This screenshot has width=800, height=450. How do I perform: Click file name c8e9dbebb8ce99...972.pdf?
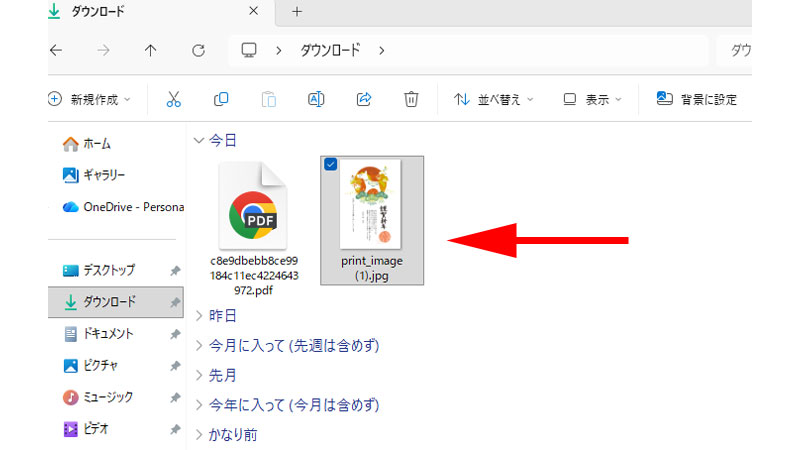click(254, 276)
